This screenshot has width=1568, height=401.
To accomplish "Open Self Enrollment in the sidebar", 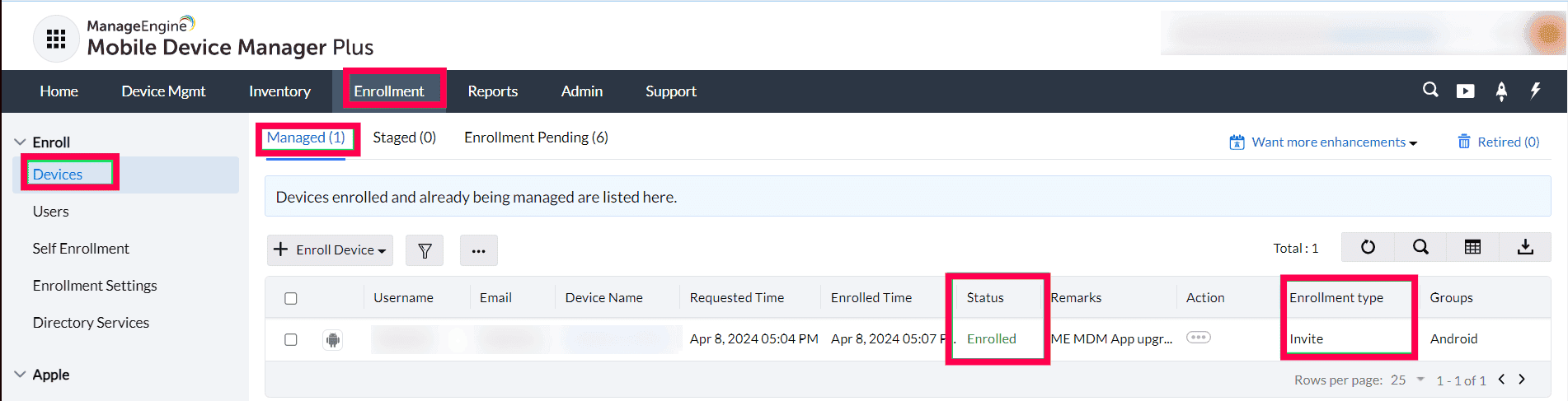I will 81,249.
